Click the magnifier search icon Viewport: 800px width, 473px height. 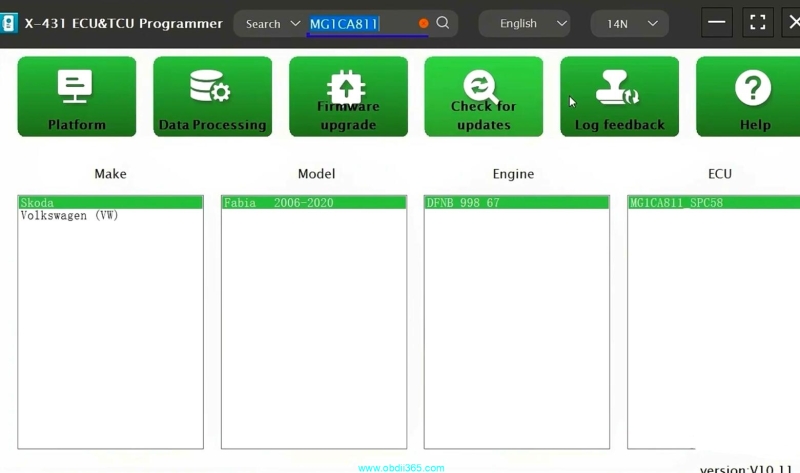click(443, 23)
